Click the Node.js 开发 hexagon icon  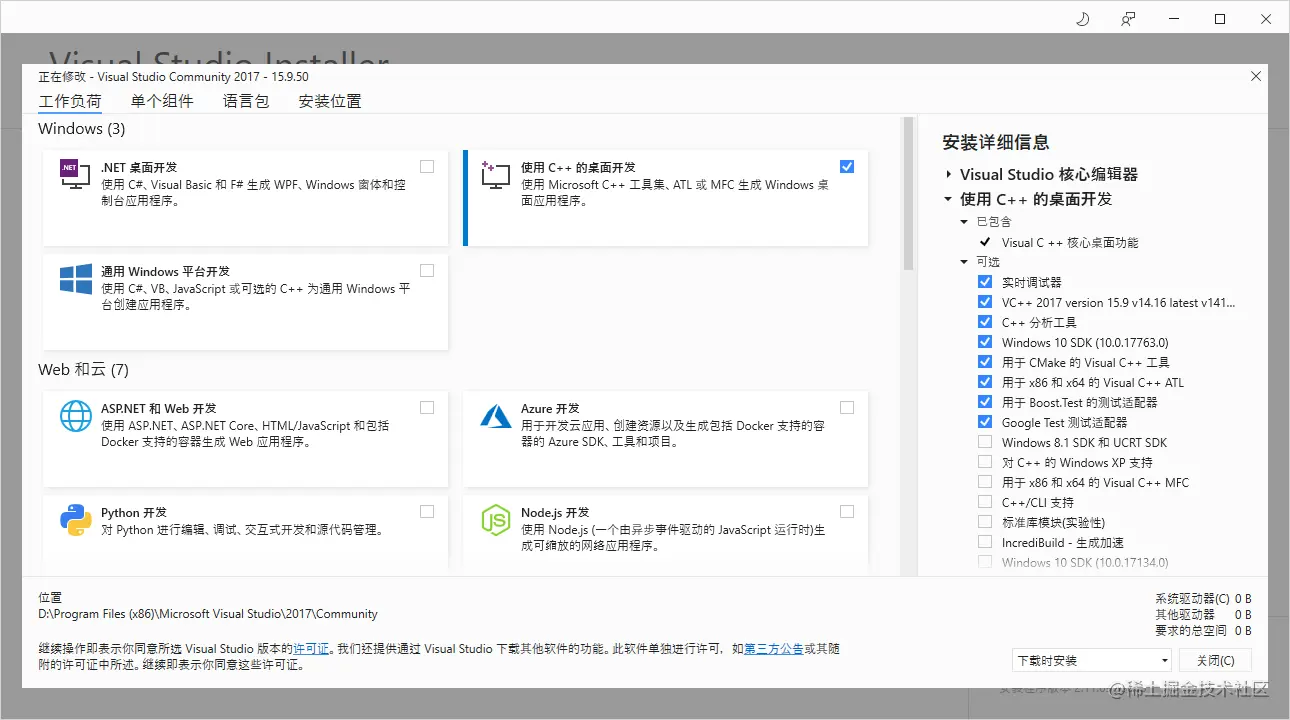[495, 521]
